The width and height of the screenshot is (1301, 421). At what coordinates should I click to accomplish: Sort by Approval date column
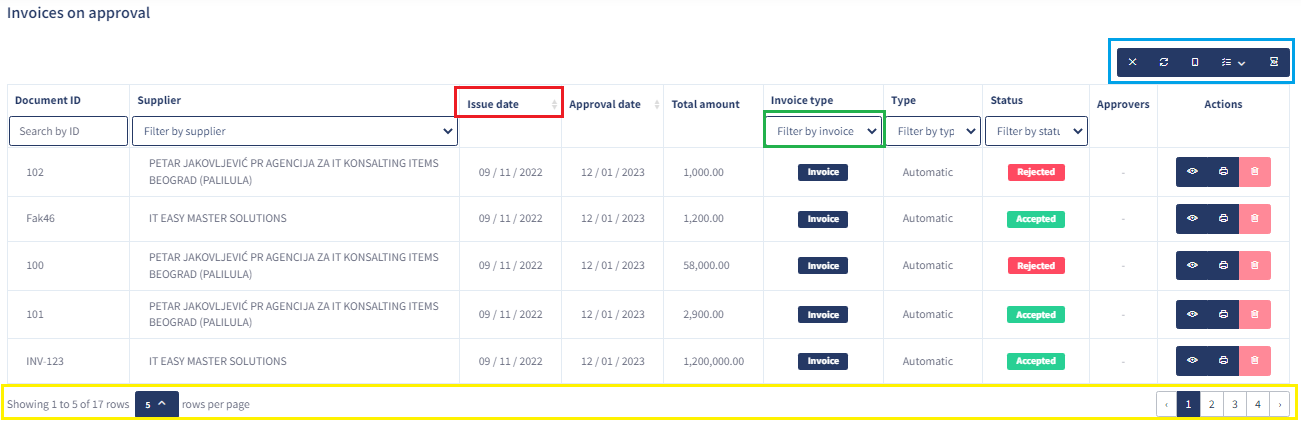pos(613,103)
